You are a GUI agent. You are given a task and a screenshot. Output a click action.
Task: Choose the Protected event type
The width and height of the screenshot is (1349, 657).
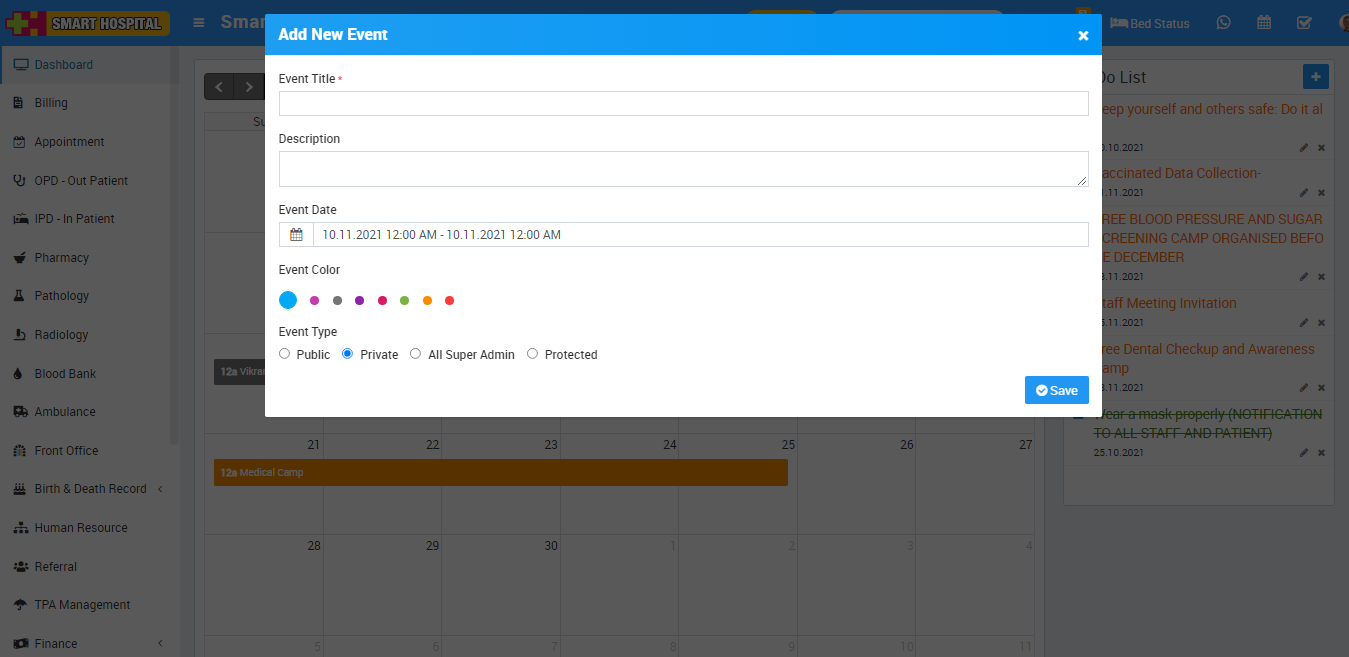point(533,354)
